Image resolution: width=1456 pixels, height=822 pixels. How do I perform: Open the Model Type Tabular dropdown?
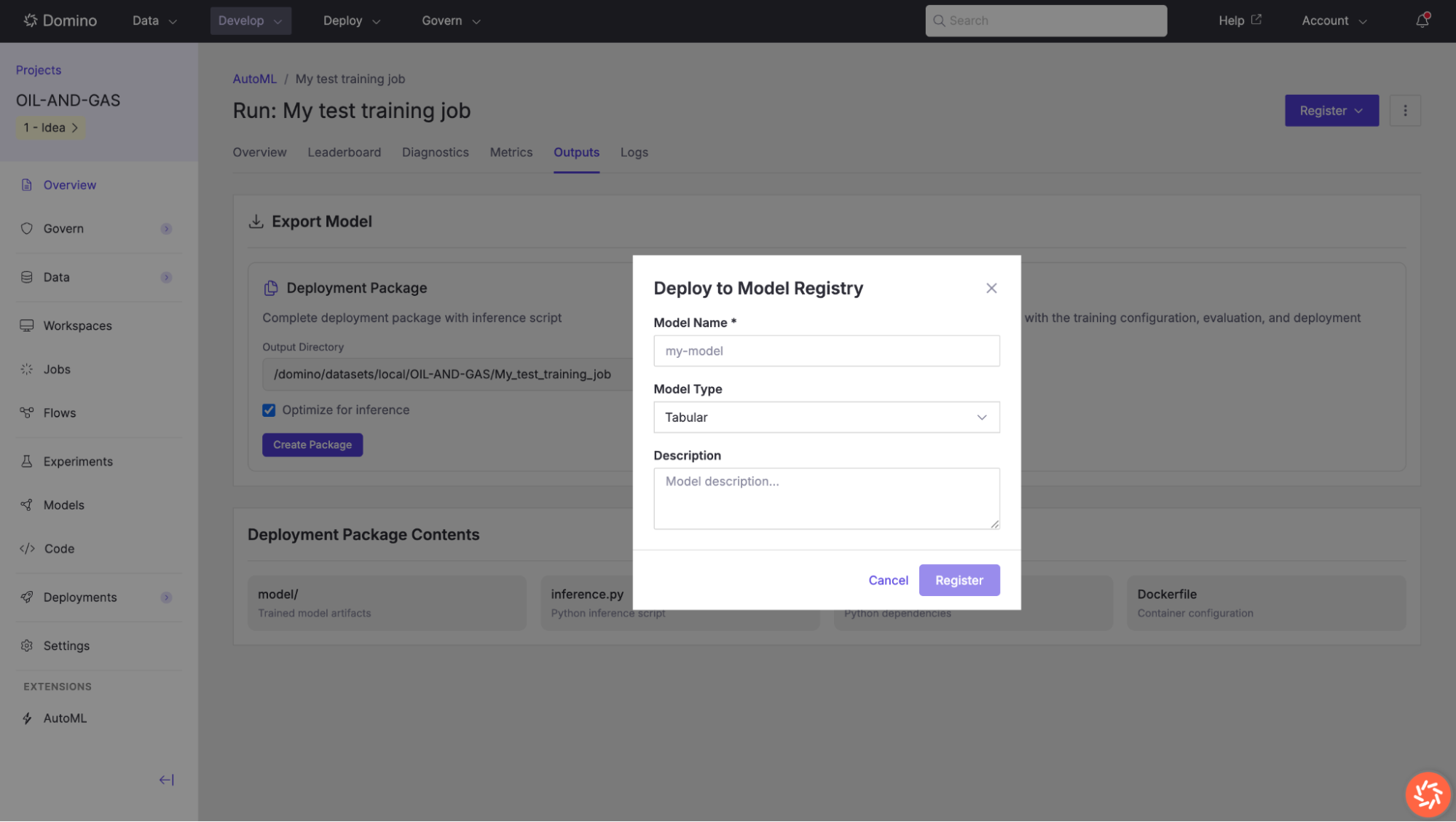point(826,418)
